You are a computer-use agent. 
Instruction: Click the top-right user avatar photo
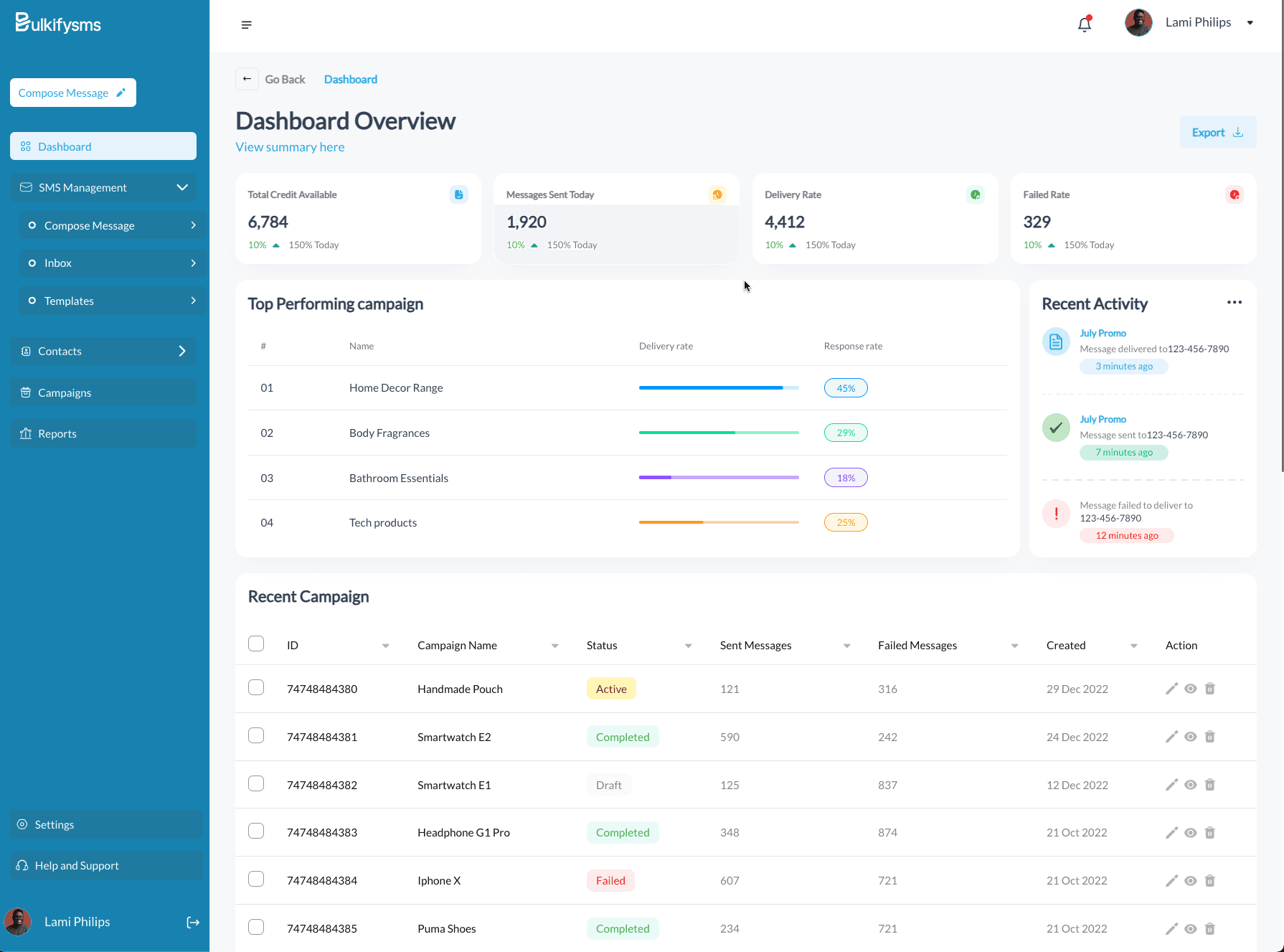(x=1138, y=23)
